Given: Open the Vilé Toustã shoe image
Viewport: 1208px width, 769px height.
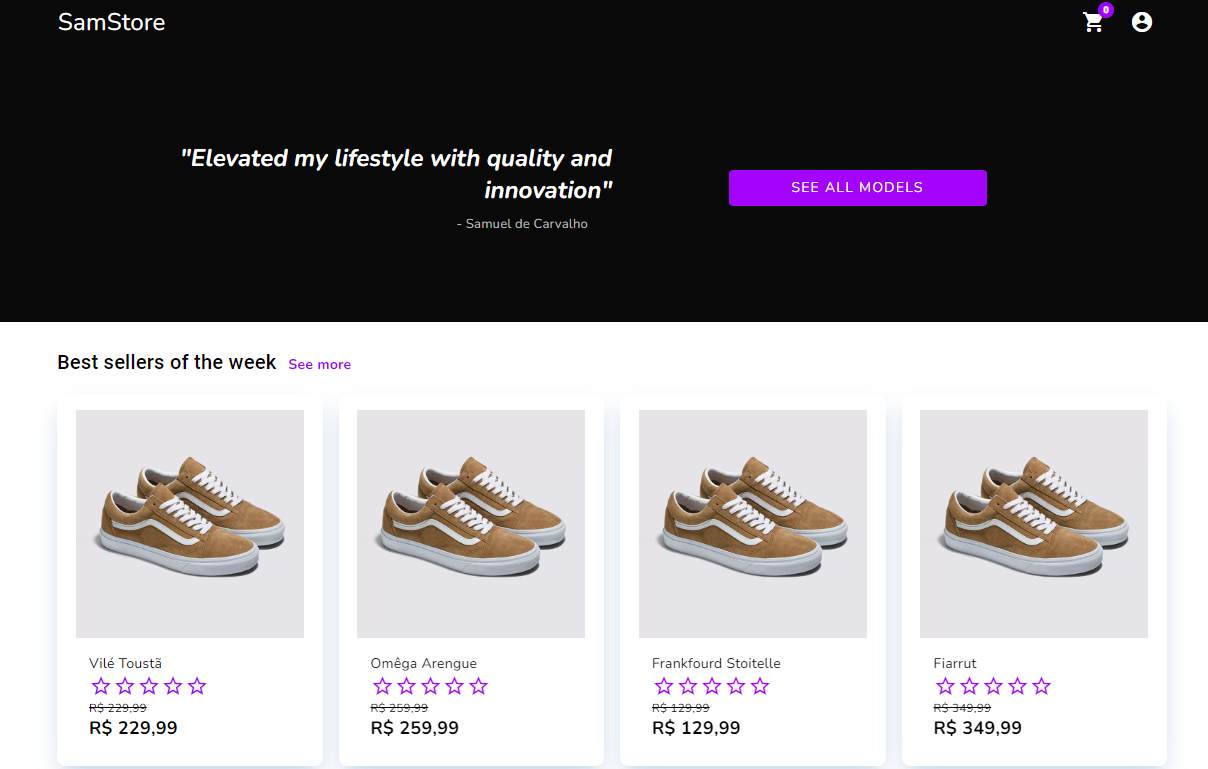Looking at the screenshot, I should (190, 524).
